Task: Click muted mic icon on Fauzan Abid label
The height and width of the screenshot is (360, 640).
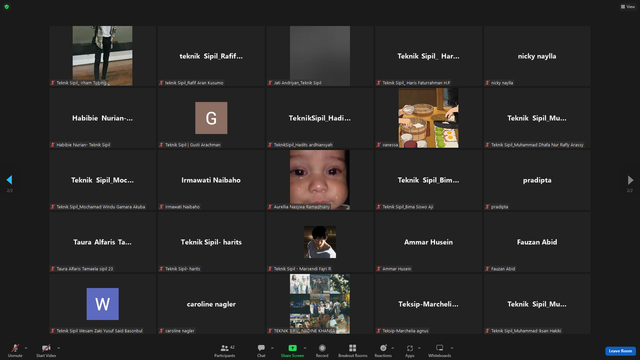Action: tap(487, 269)
